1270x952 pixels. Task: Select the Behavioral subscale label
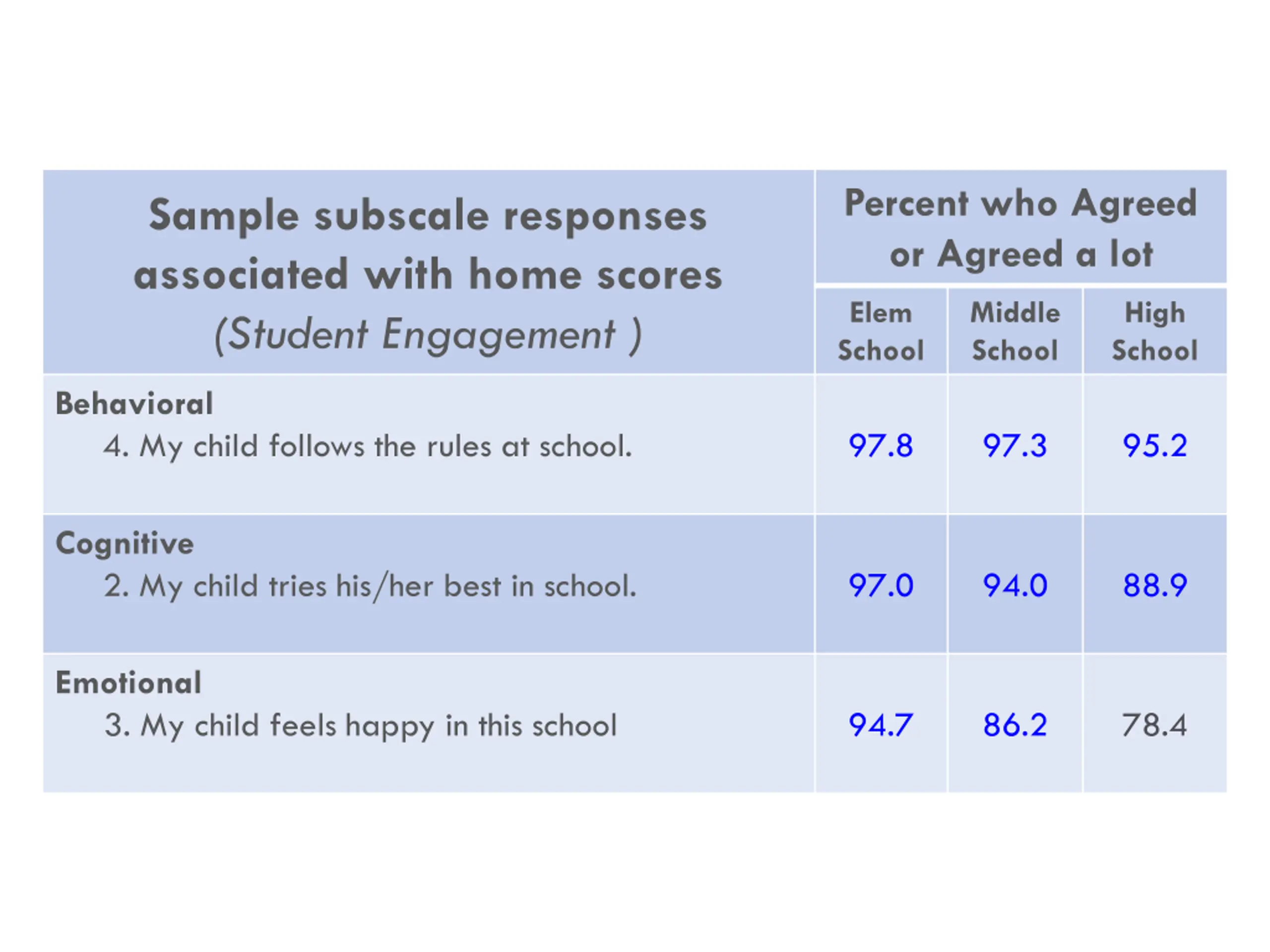(134, 404)
